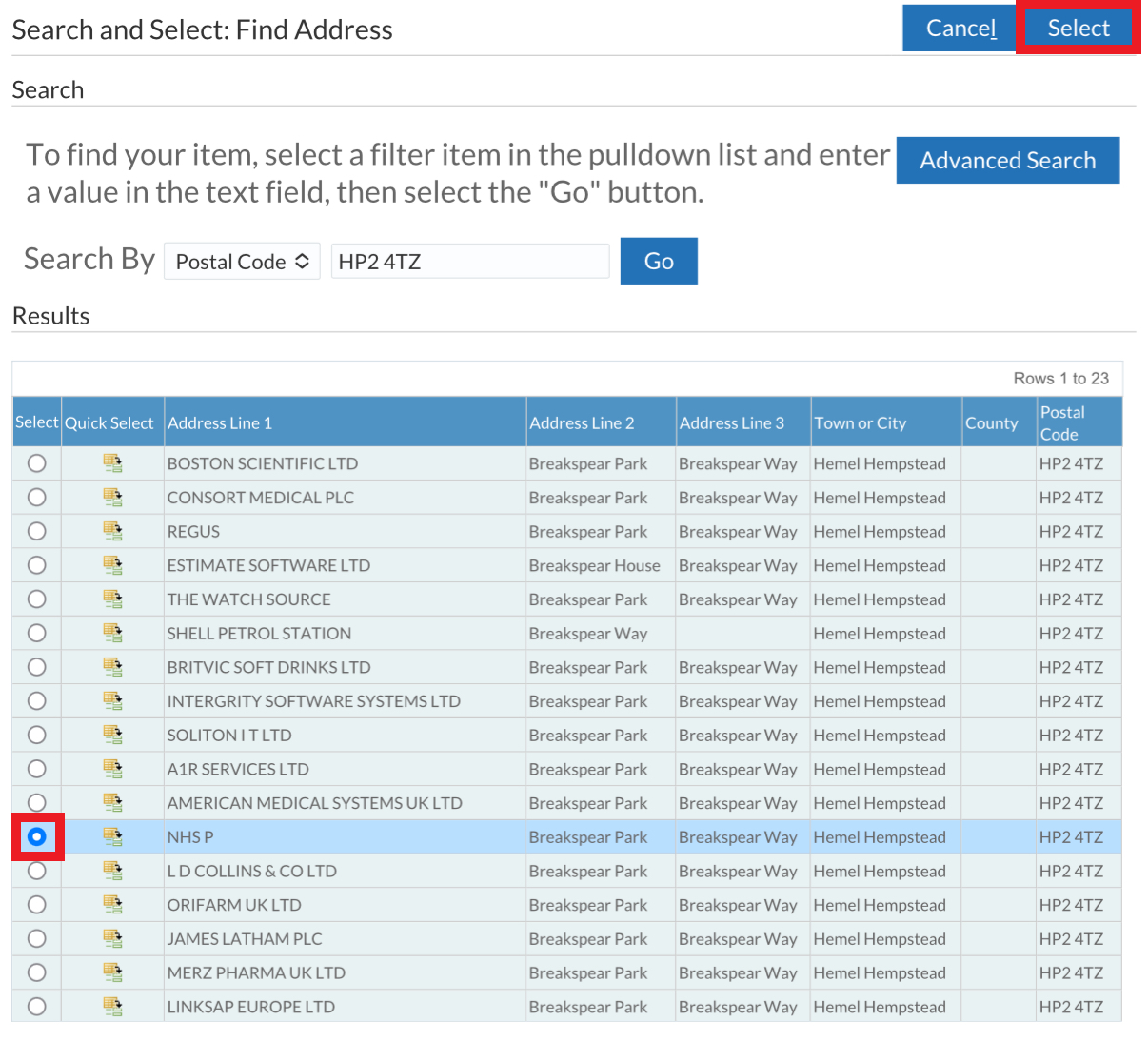The height and width of the screenshot is (1060, 1148).
Task: Quick select the L D COLLINS & CO LTD address
Action: [x=112, y=871]
